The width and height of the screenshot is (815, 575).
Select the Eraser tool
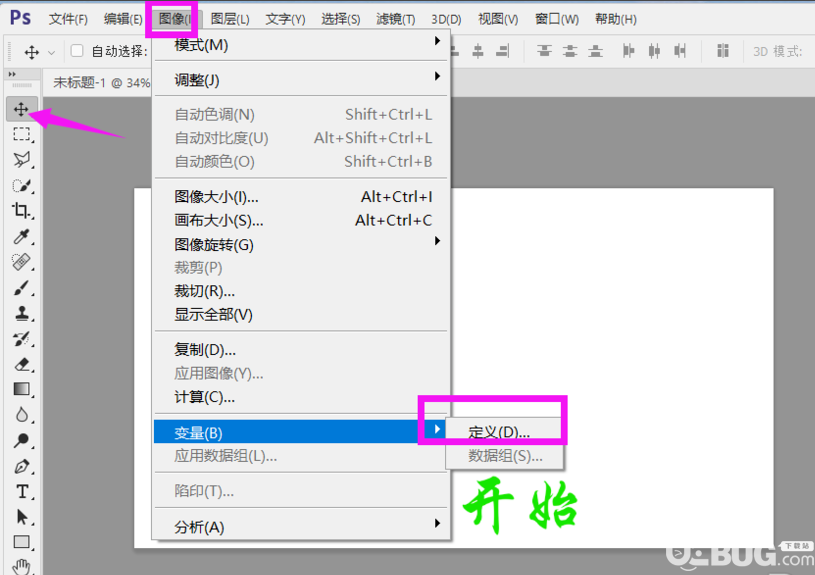point(21,364)
